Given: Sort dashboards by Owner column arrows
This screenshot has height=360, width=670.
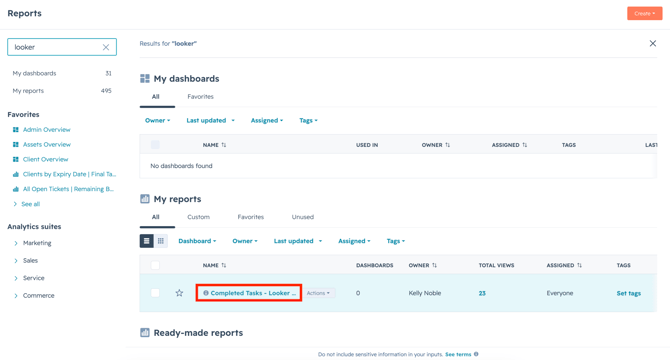Looking at the screenshot, I should pos(447,145).
